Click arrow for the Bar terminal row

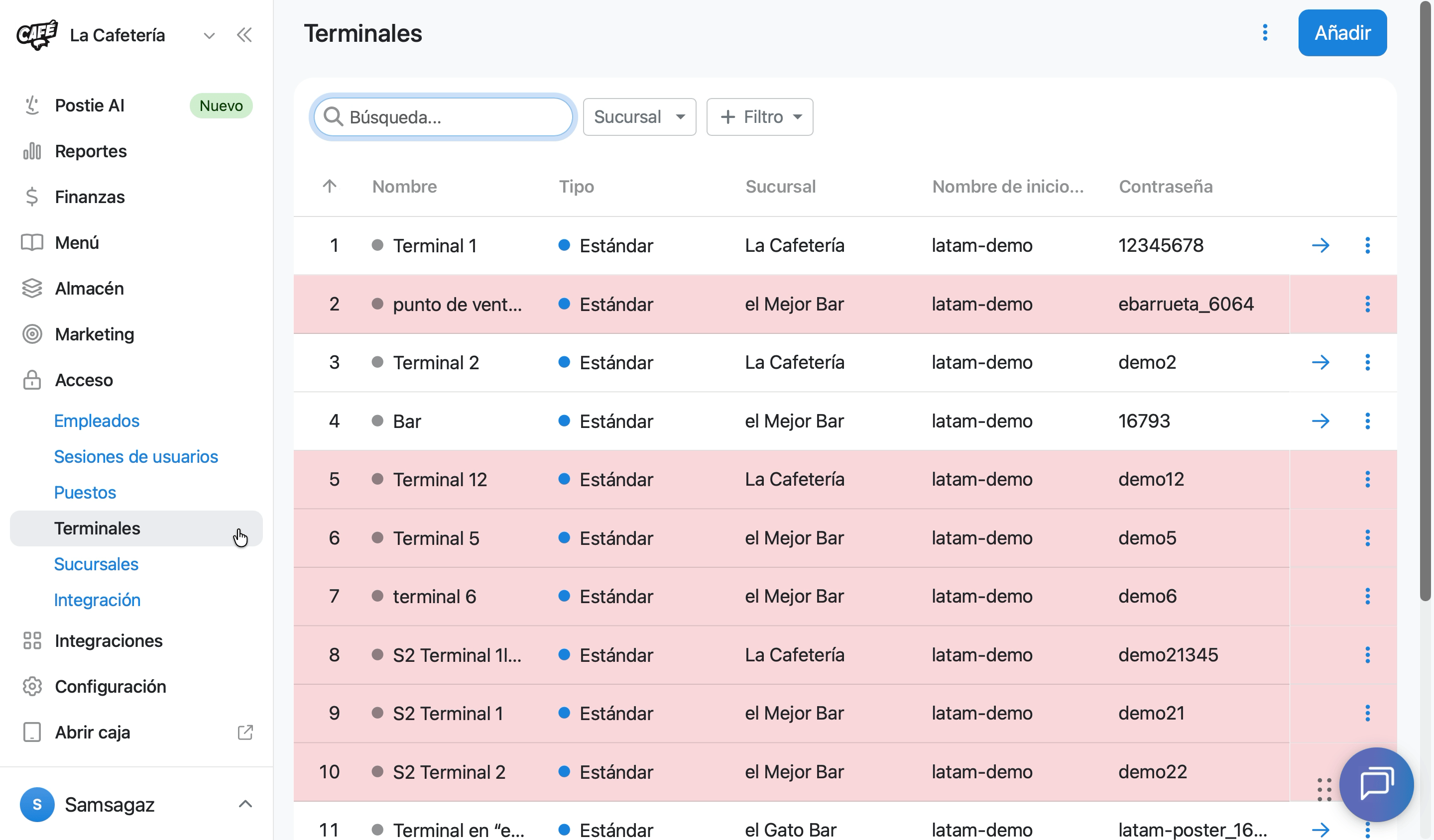click(x=1321, y=421)
